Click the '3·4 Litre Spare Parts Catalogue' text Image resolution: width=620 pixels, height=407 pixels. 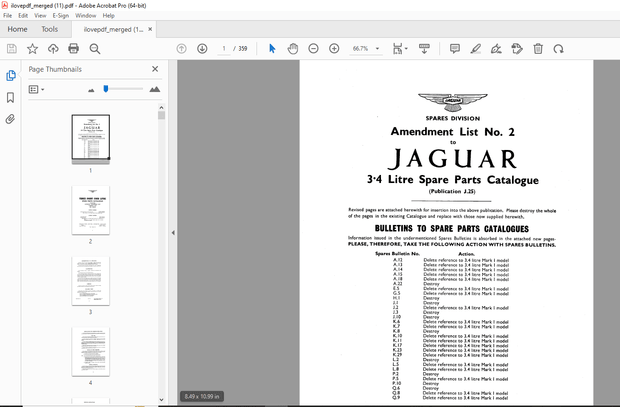coord(453,180)
